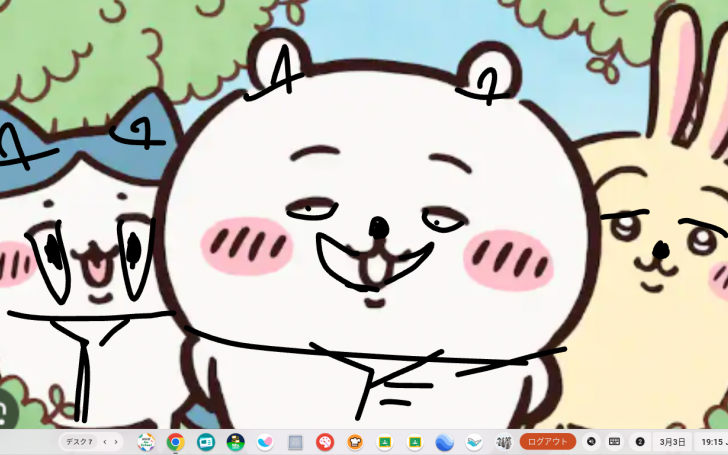Open the デスク7 desk button
Viewport: 728px width, 455px height.
pos(79,442)
